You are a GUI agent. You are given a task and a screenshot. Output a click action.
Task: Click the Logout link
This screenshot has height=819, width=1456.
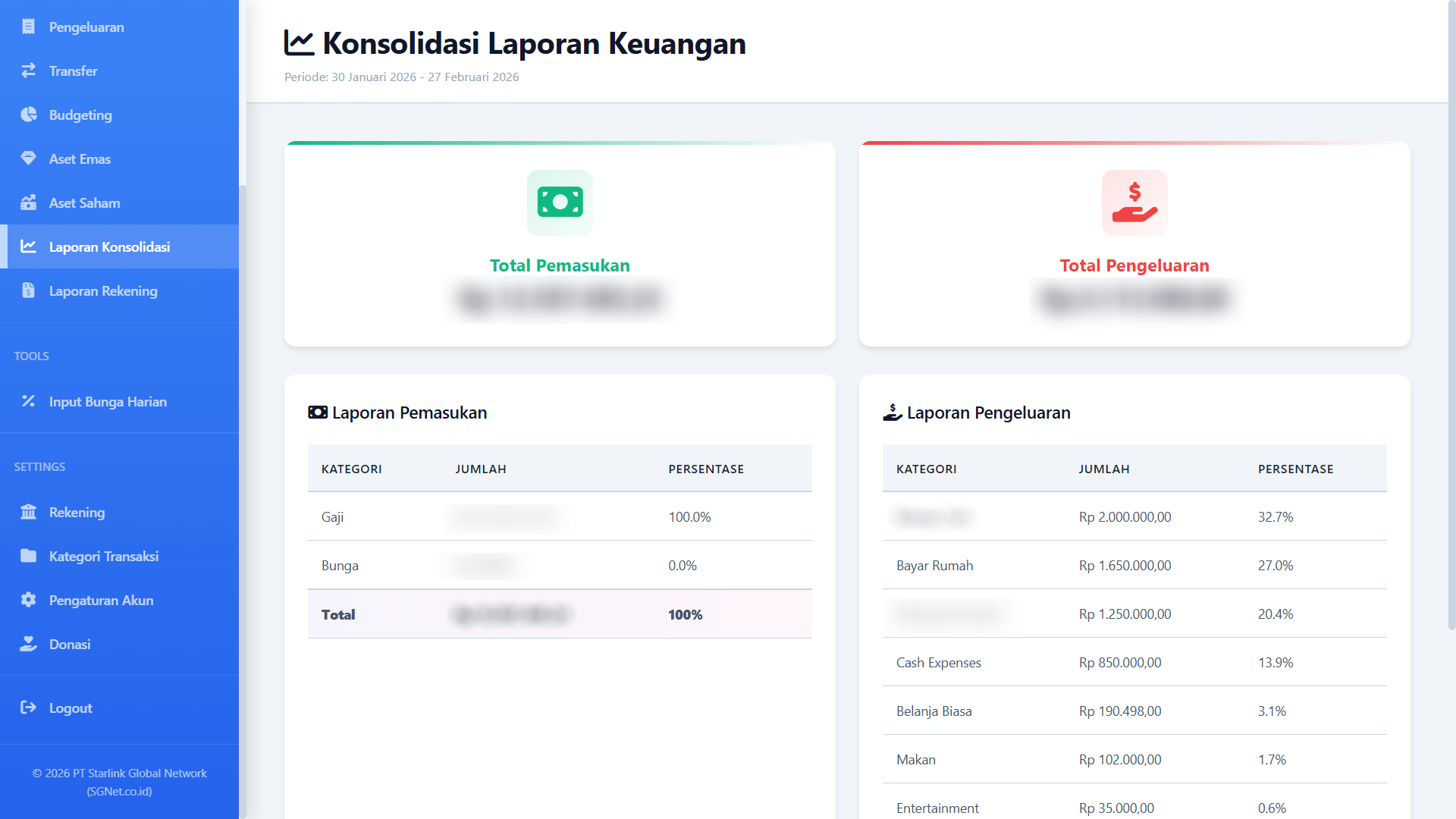coord(70,708)
